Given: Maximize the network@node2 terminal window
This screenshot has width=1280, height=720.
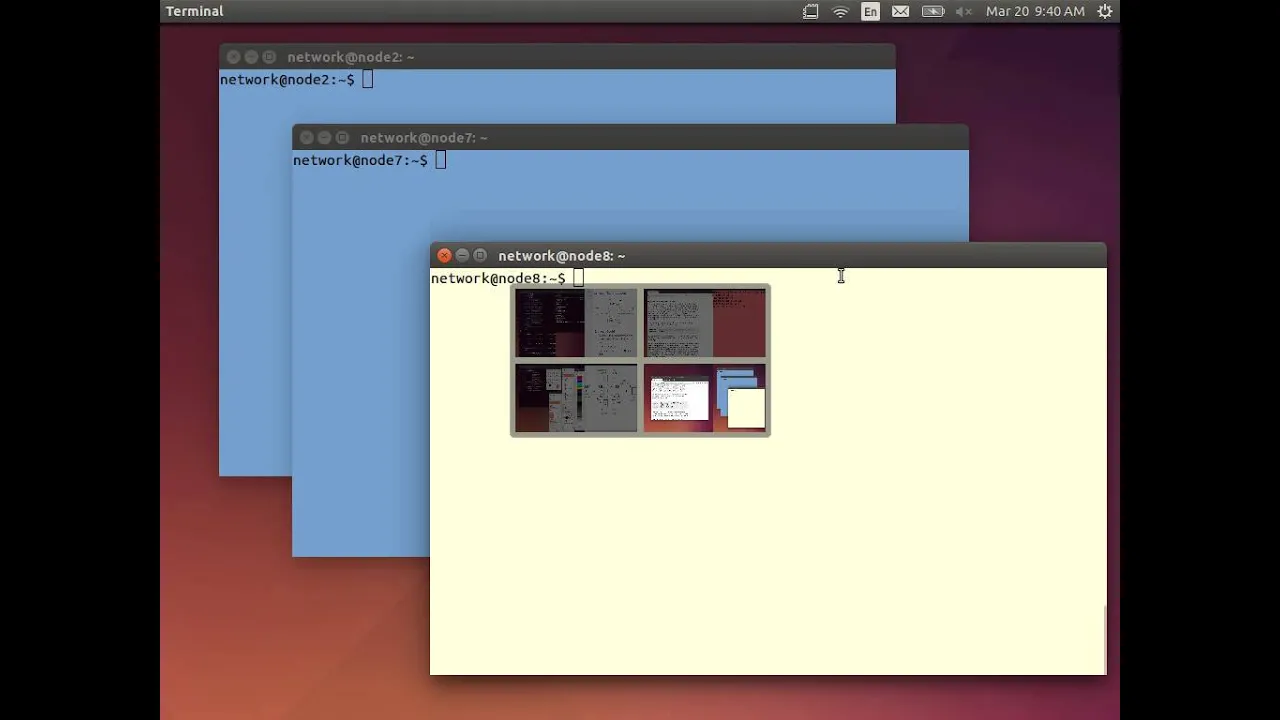Looking at the screenshot, I should coord(269,57).
